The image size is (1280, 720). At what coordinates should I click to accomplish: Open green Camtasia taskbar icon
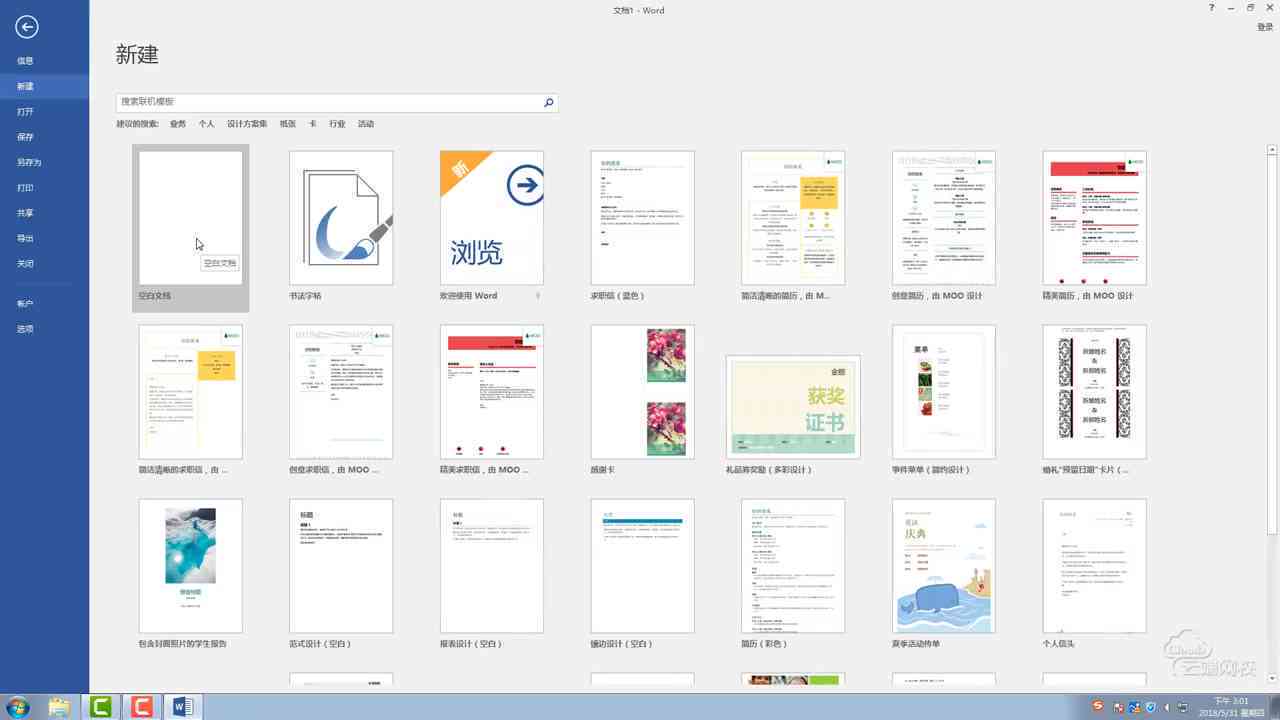point(101,707)
